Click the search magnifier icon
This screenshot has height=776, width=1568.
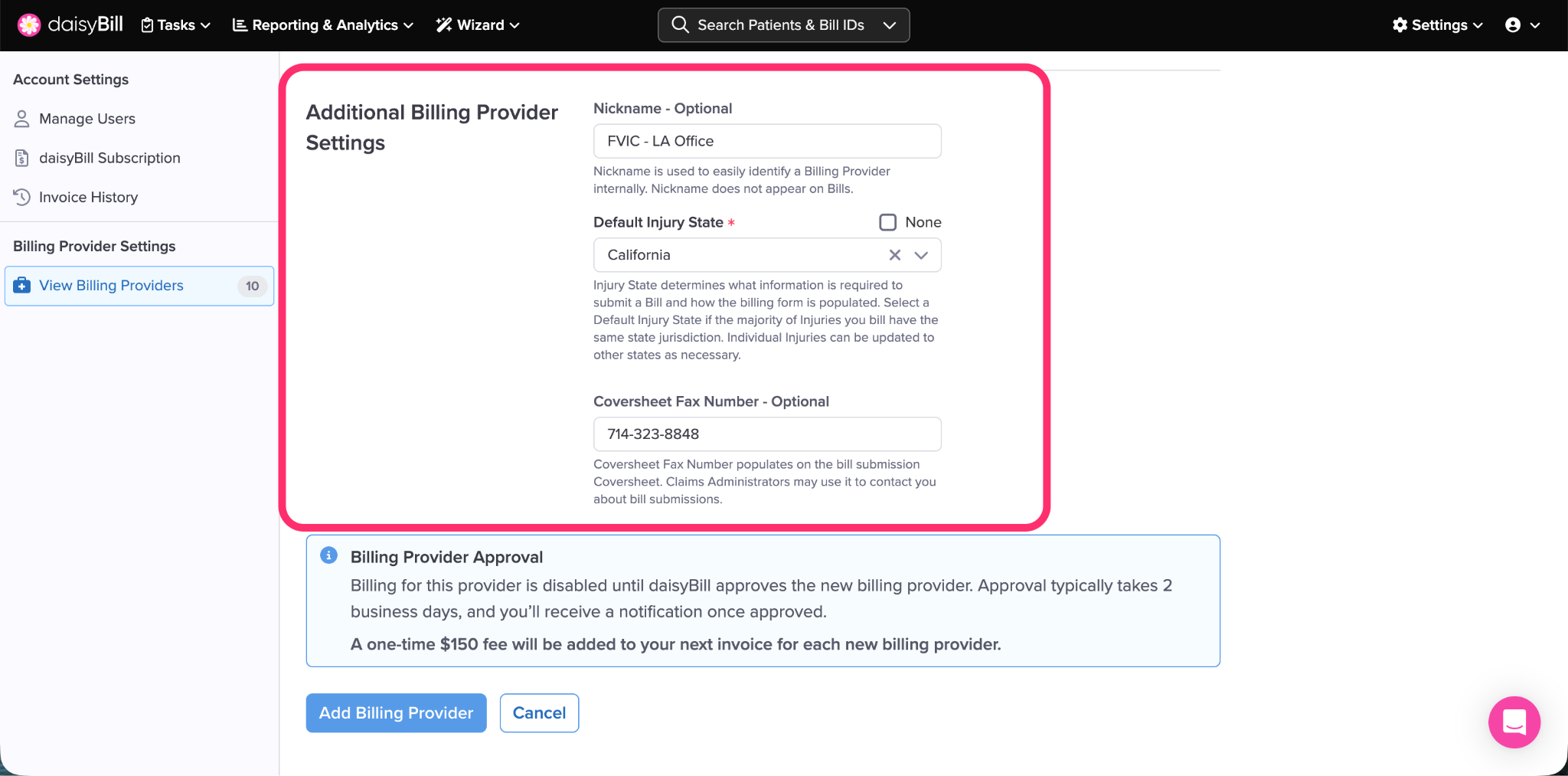pyautogui.click(x=680, y=25)
